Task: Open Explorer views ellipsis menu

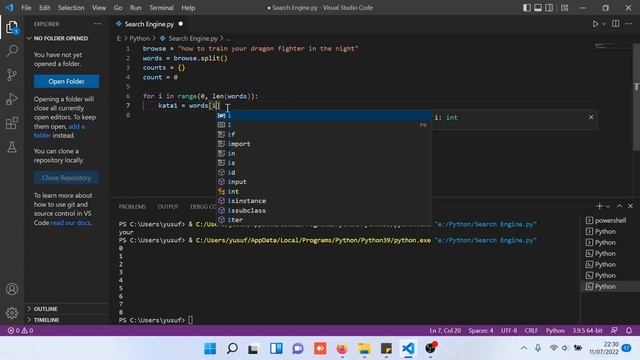Action: tap(98, 24)
